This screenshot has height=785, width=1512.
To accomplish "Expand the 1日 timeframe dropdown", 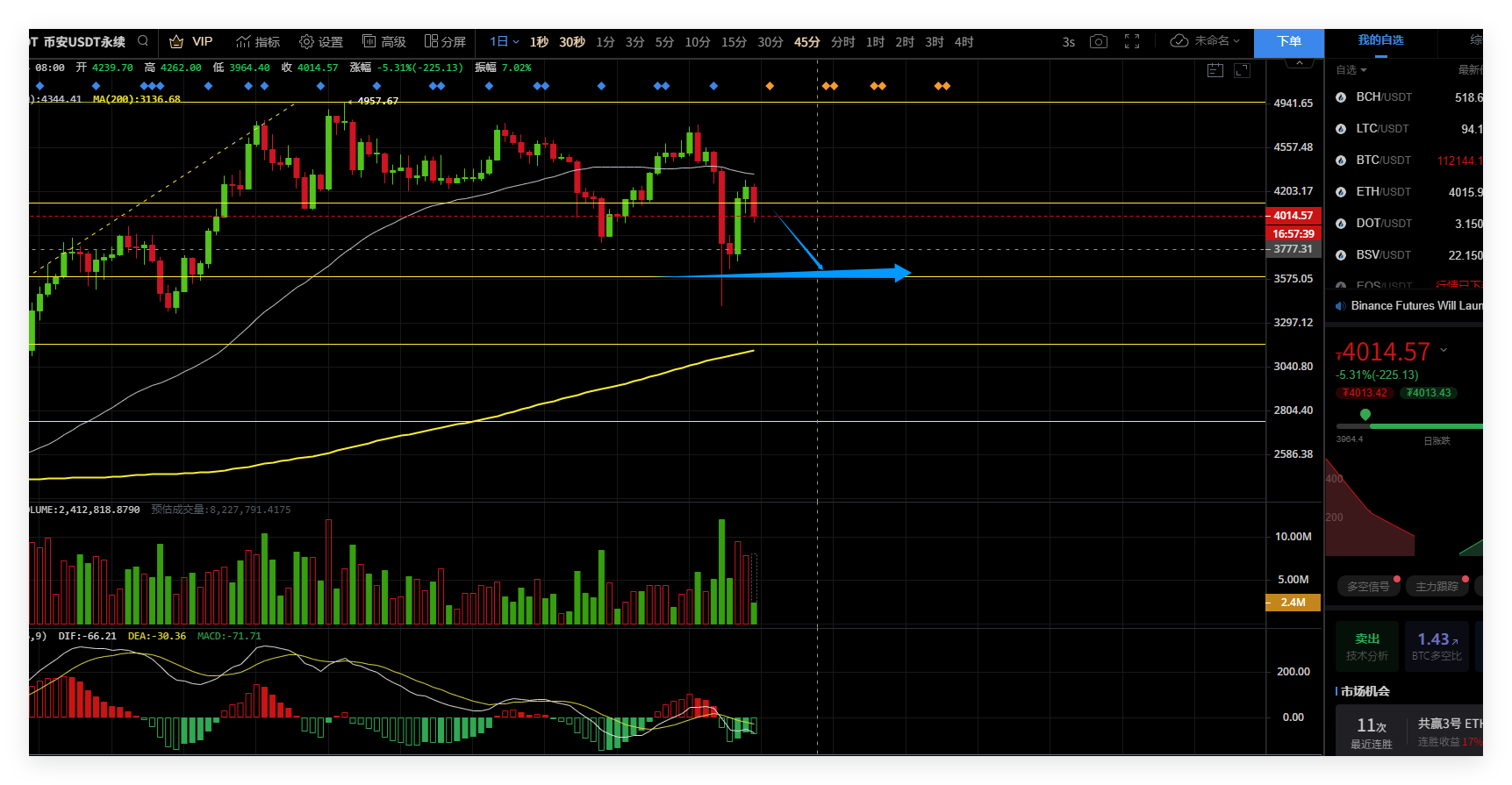I will coord(505,41).
